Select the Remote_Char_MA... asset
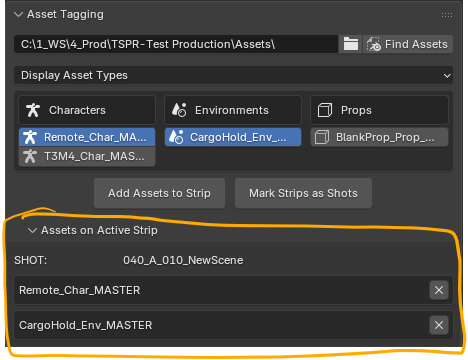This screenshot has width=468, height=360. coord(87,137)
